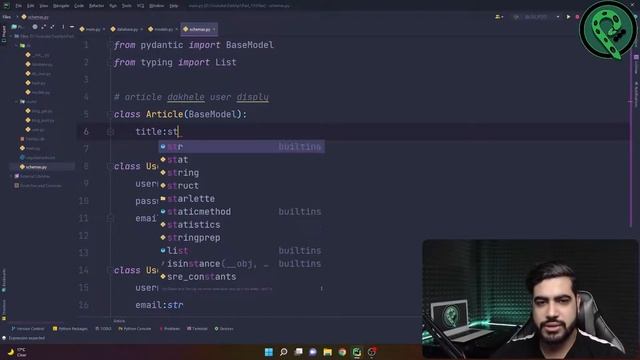Click the select opened file target icon
The height and width of the screenshot is (360, 640).
[x=35, y=27]
